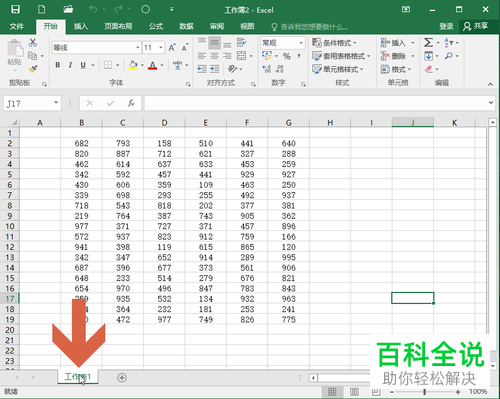
Task: Click the Decrease Indent icon
Action: click(x=202, y=69)
